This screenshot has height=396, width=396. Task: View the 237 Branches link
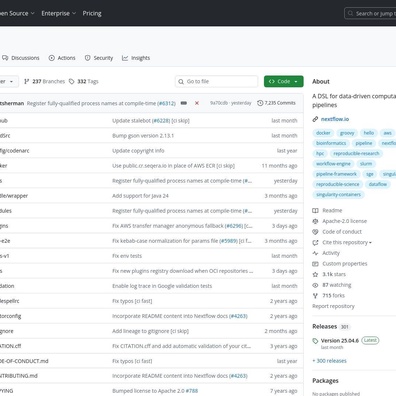tap(44, 81)
